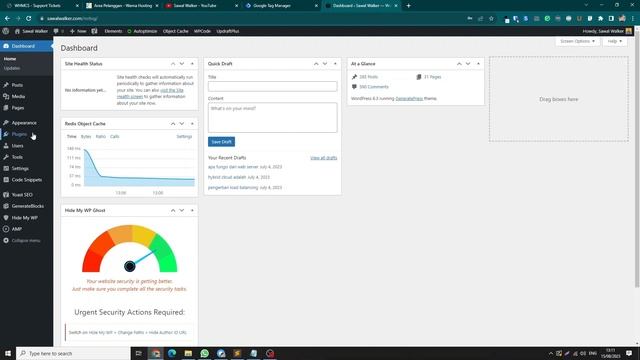Select the Bytes tab in Redis chart
Viewport: 640px width, 360px height.
pos(86,136)
